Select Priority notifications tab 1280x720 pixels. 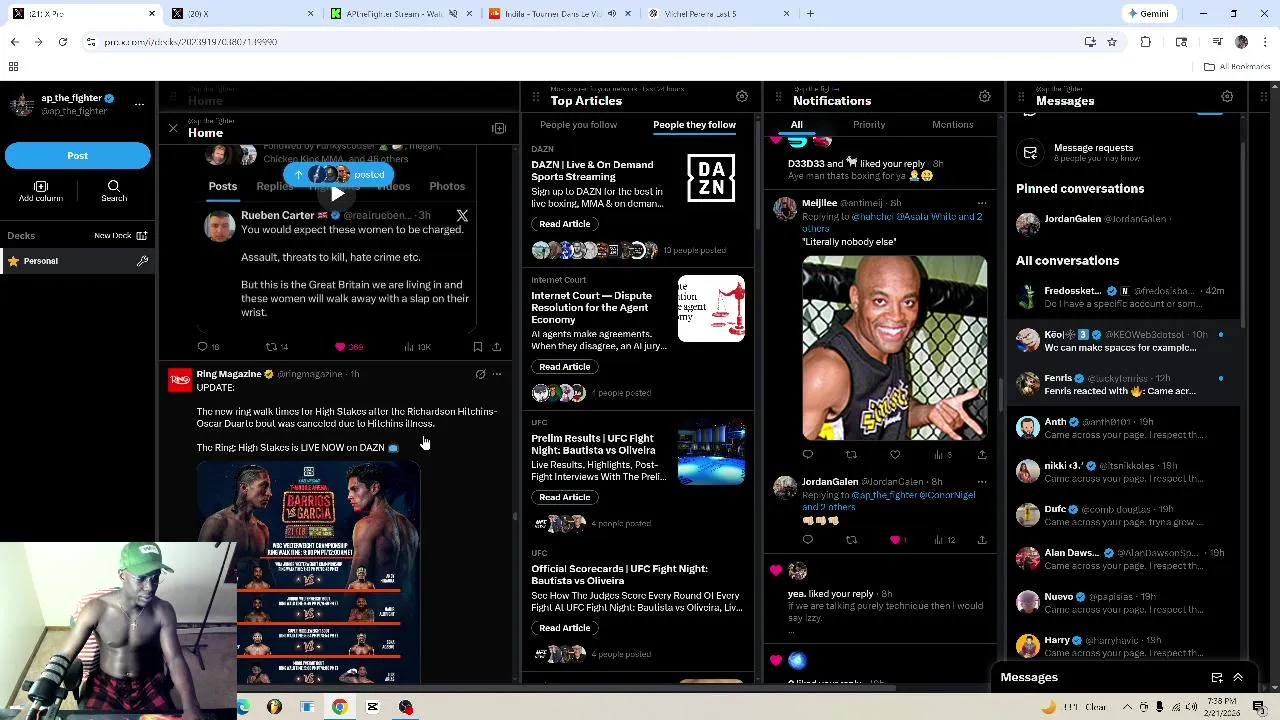pyautogui.click(x=869, y=125)
